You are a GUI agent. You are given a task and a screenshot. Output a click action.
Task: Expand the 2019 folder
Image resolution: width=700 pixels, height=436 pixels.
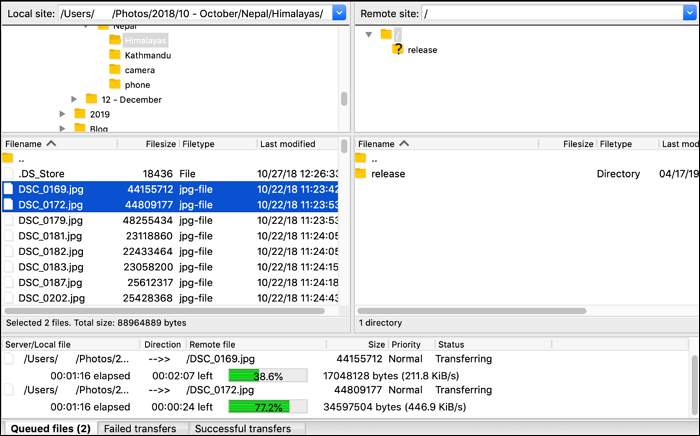(x=62, y=114)
